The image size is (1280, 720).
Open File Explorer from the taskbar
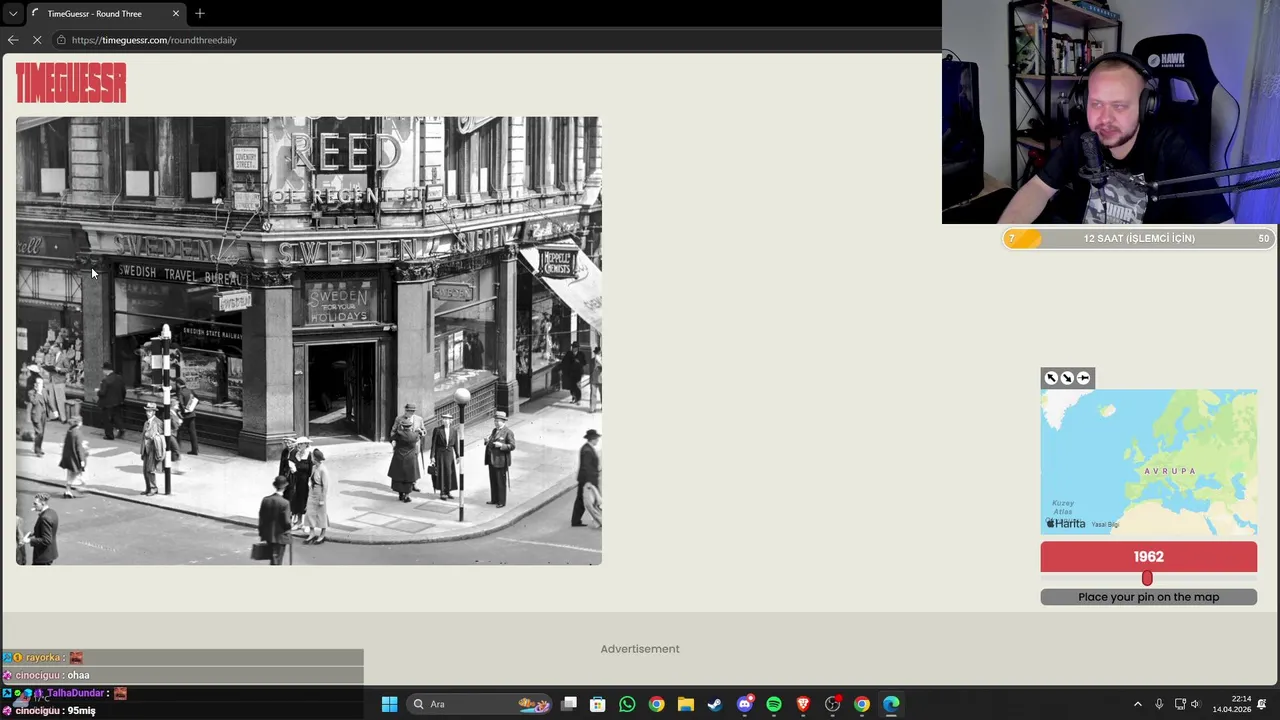(x=685, y=704)
